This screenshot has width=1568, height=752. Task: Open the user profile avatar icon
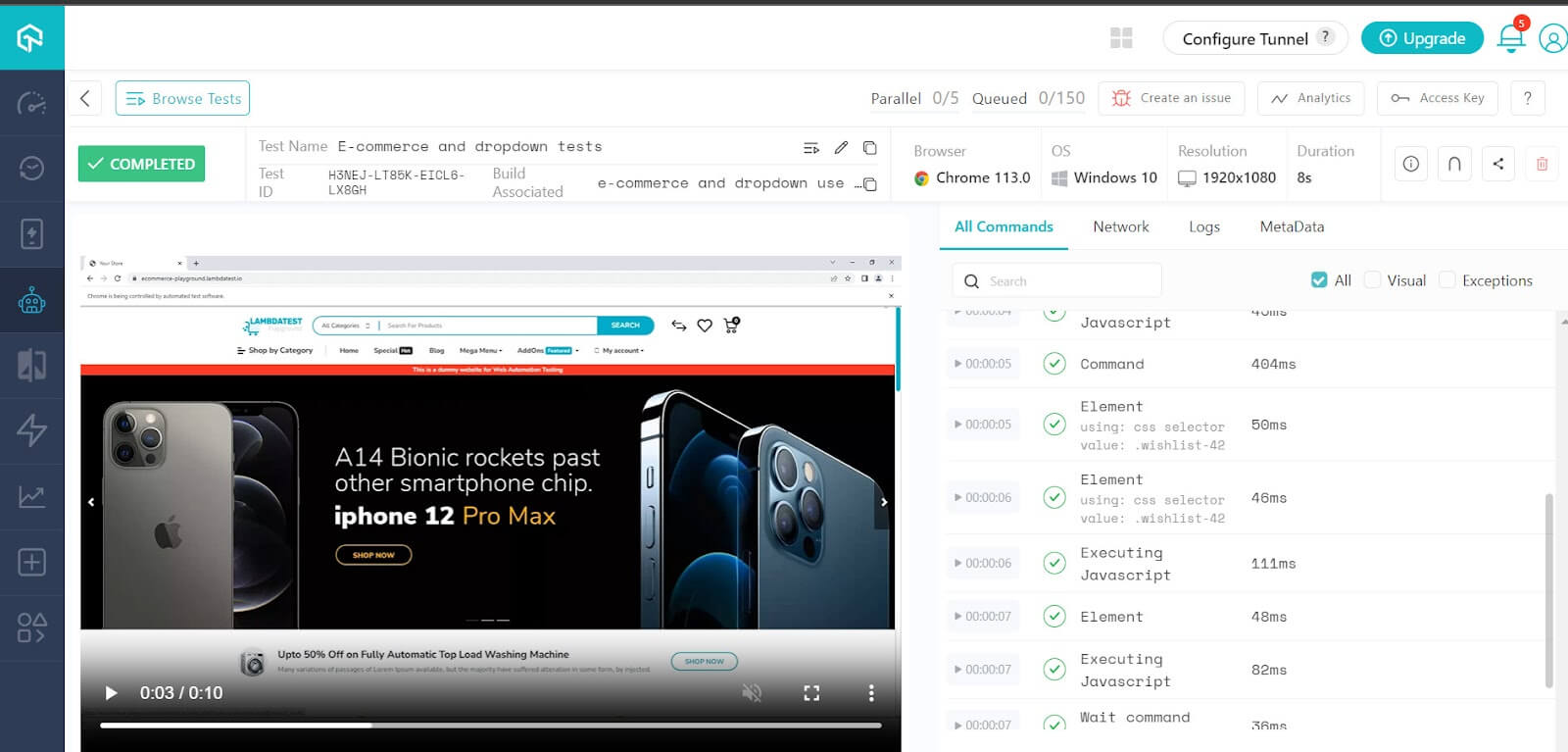pos(1553,38)
